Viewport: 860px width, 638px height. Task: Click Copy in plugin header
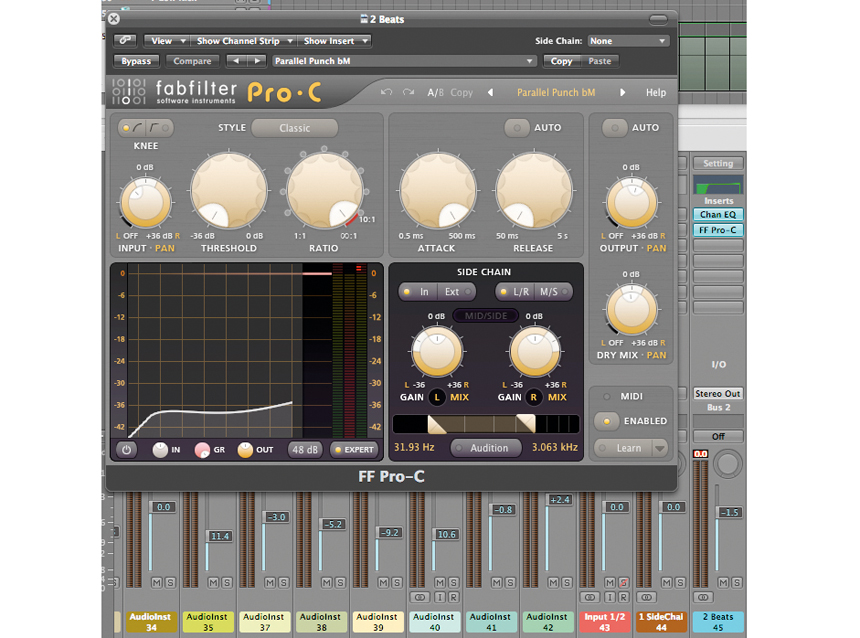tap(561, 61)
